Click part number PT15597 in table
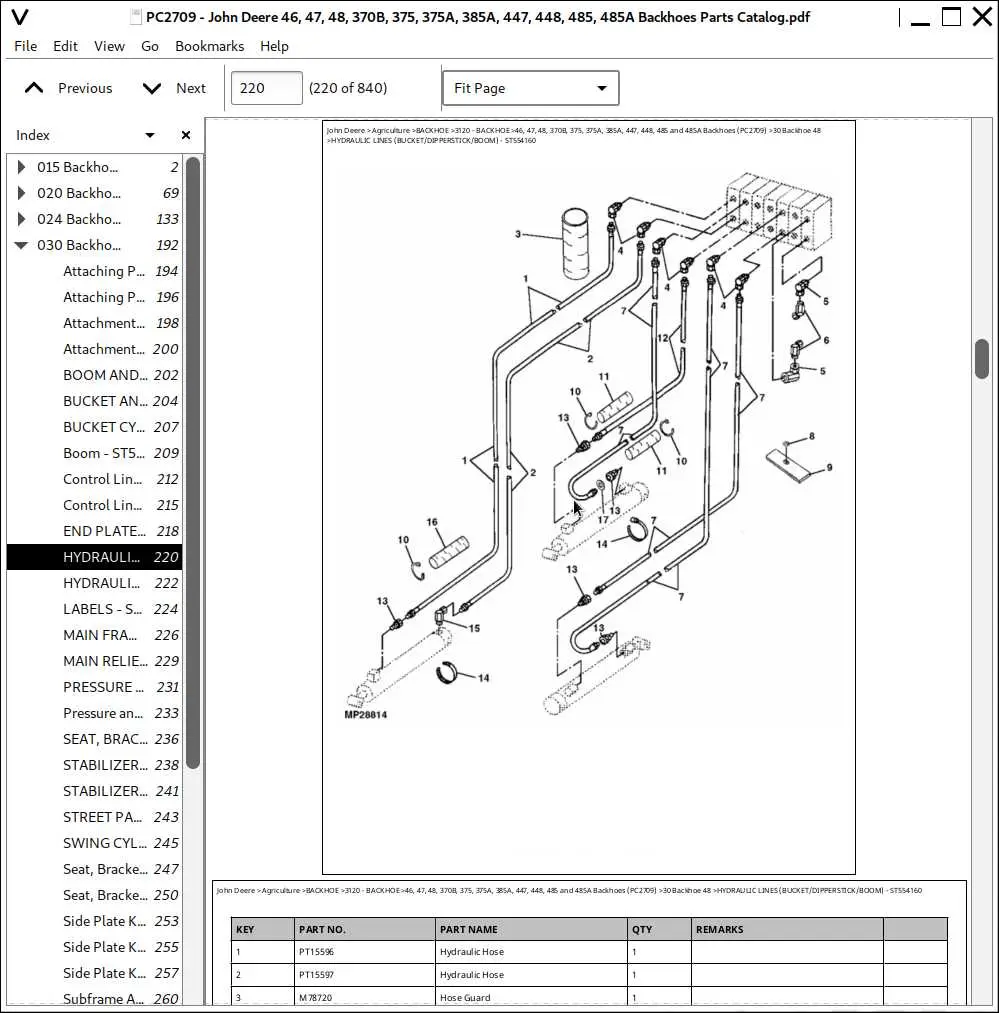 (316, 975)
